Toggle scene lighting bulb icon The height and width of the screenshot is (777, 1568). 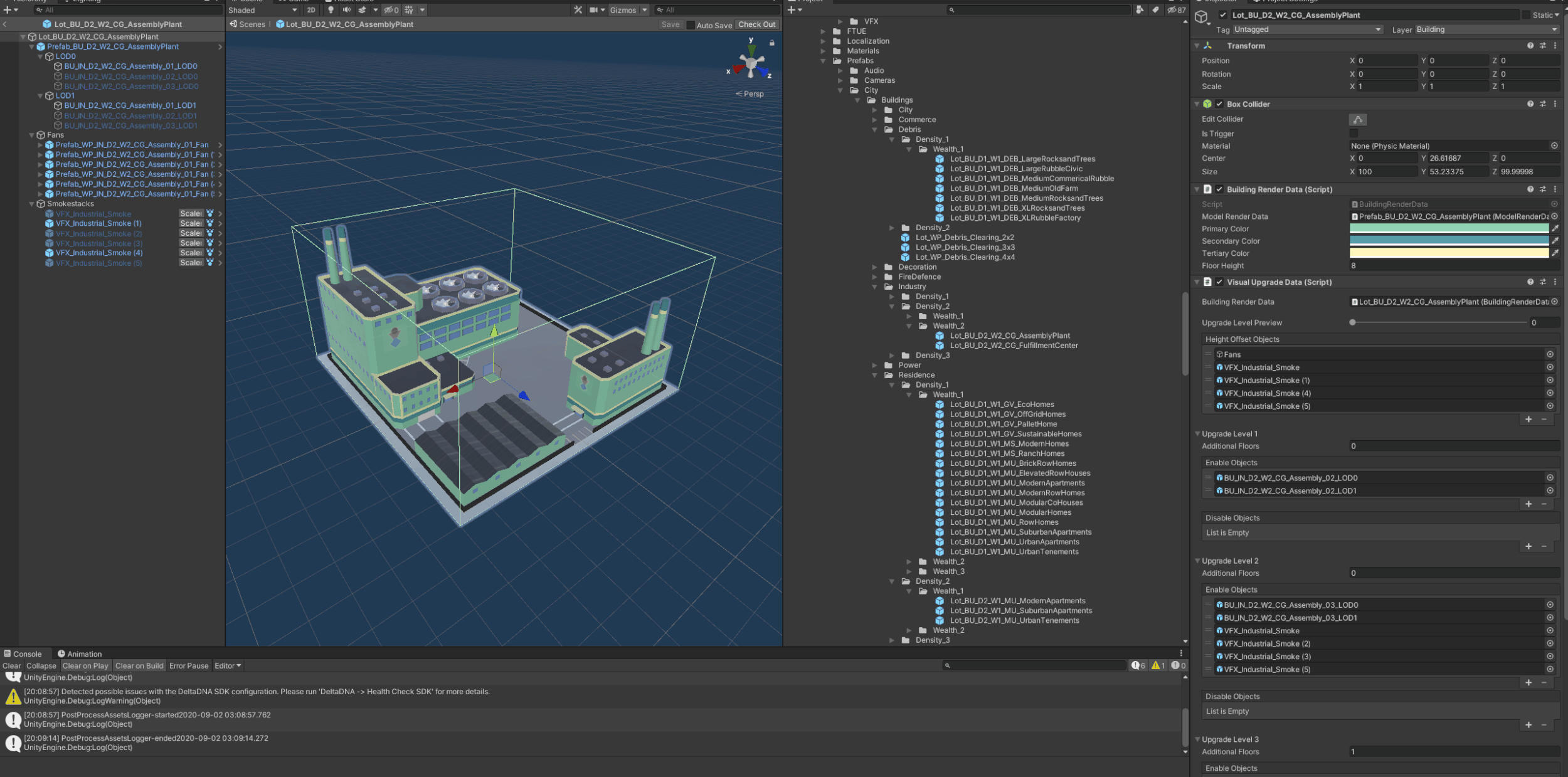[x=331, y=10]
